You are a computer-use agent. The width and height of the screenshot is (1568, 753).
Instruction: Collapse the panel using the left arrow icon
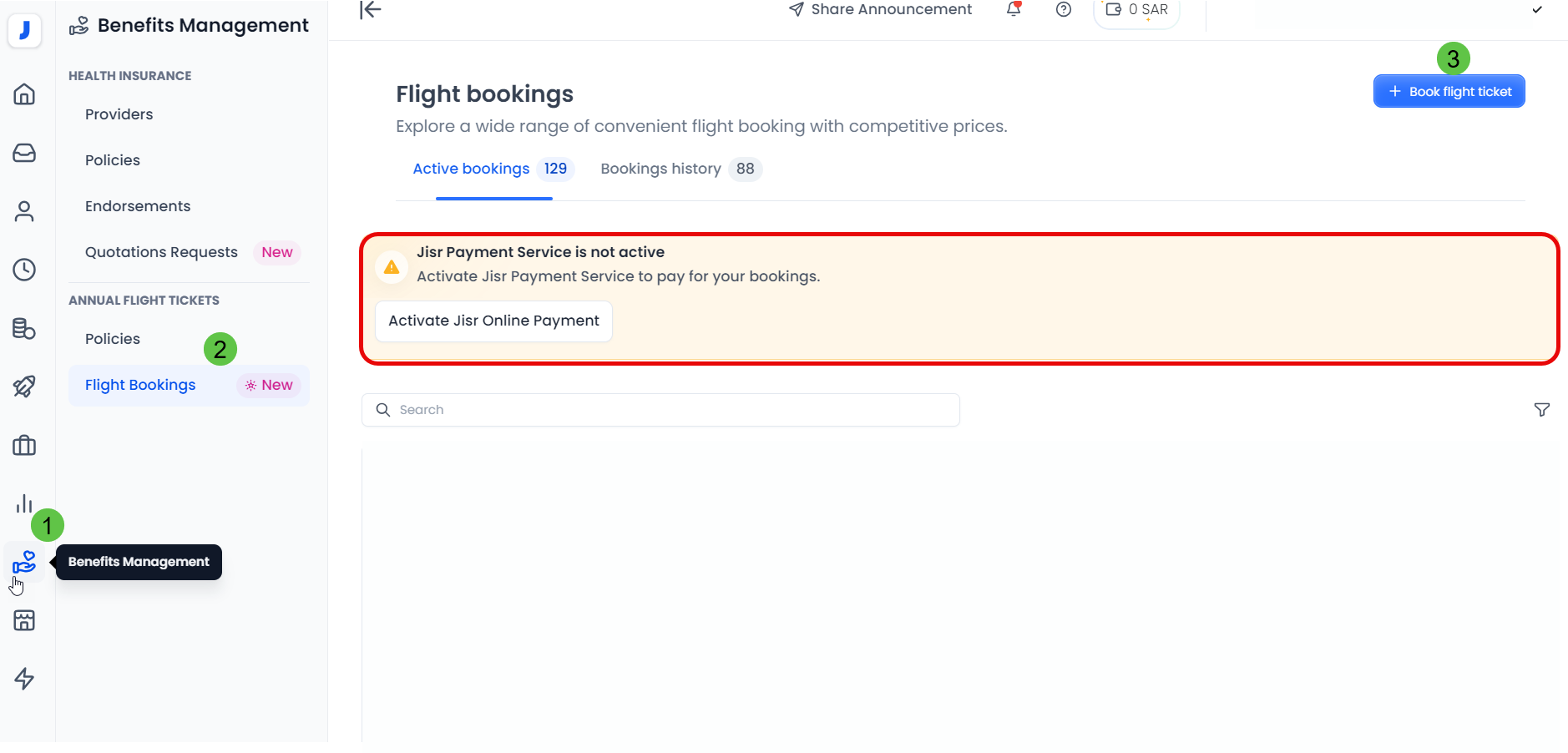(368, 10)
